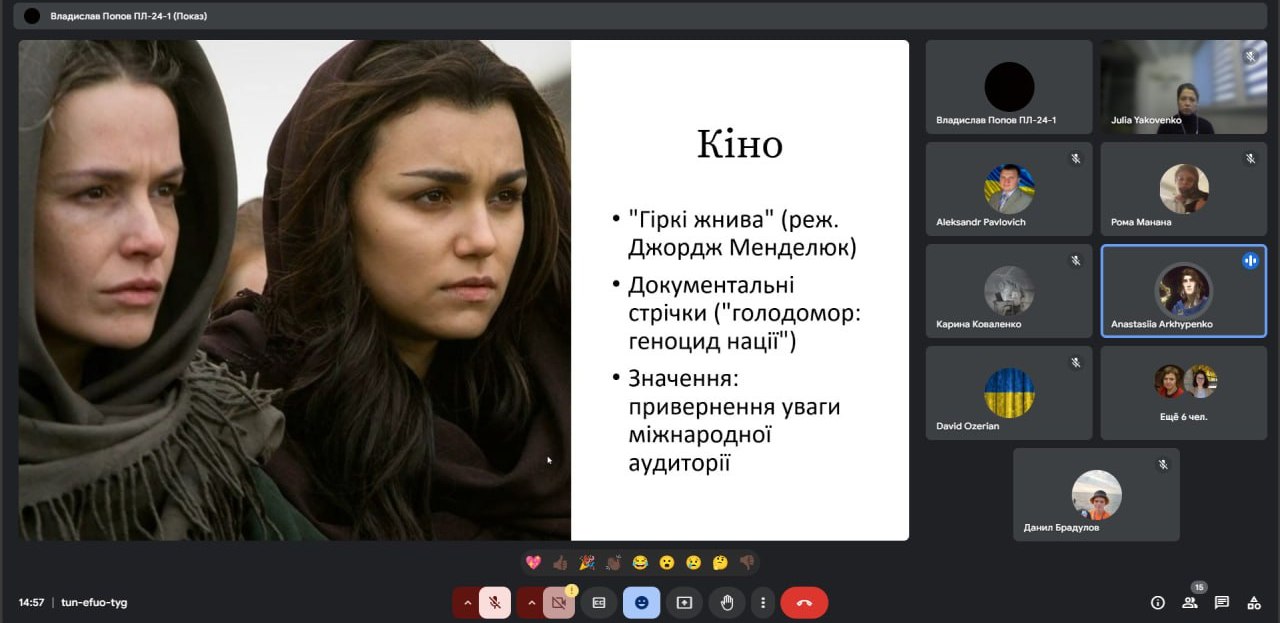The image size is (1280, 623).
Task: Select Рома Манана participant tile
Action: tap(1184, 189)
